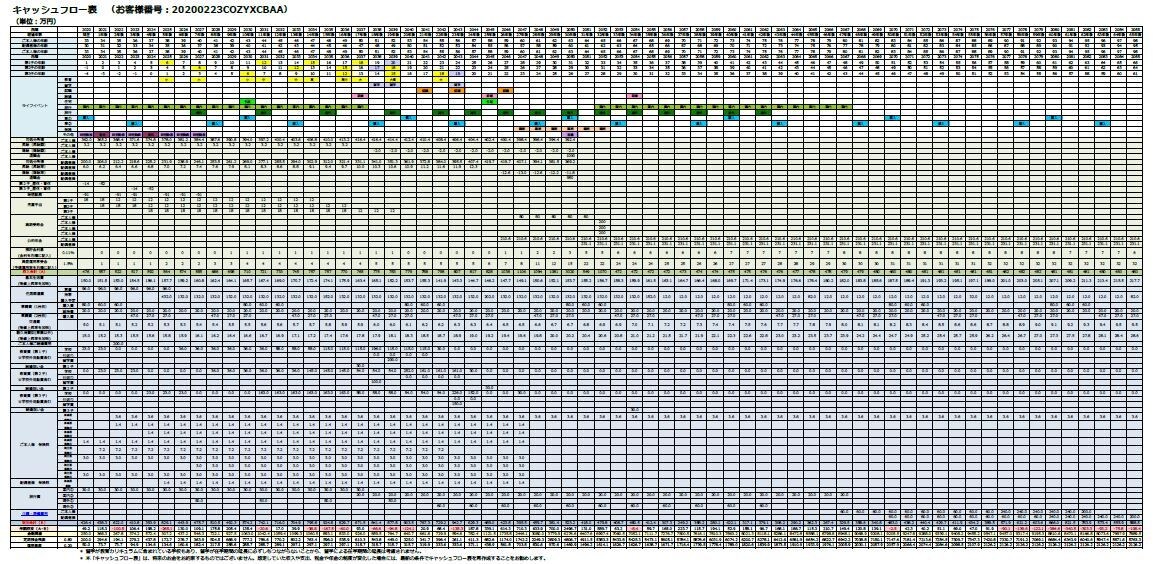Select the キャッシュフロー表 title text
Screen dimensions: 1160x564
tap(53, 10)
